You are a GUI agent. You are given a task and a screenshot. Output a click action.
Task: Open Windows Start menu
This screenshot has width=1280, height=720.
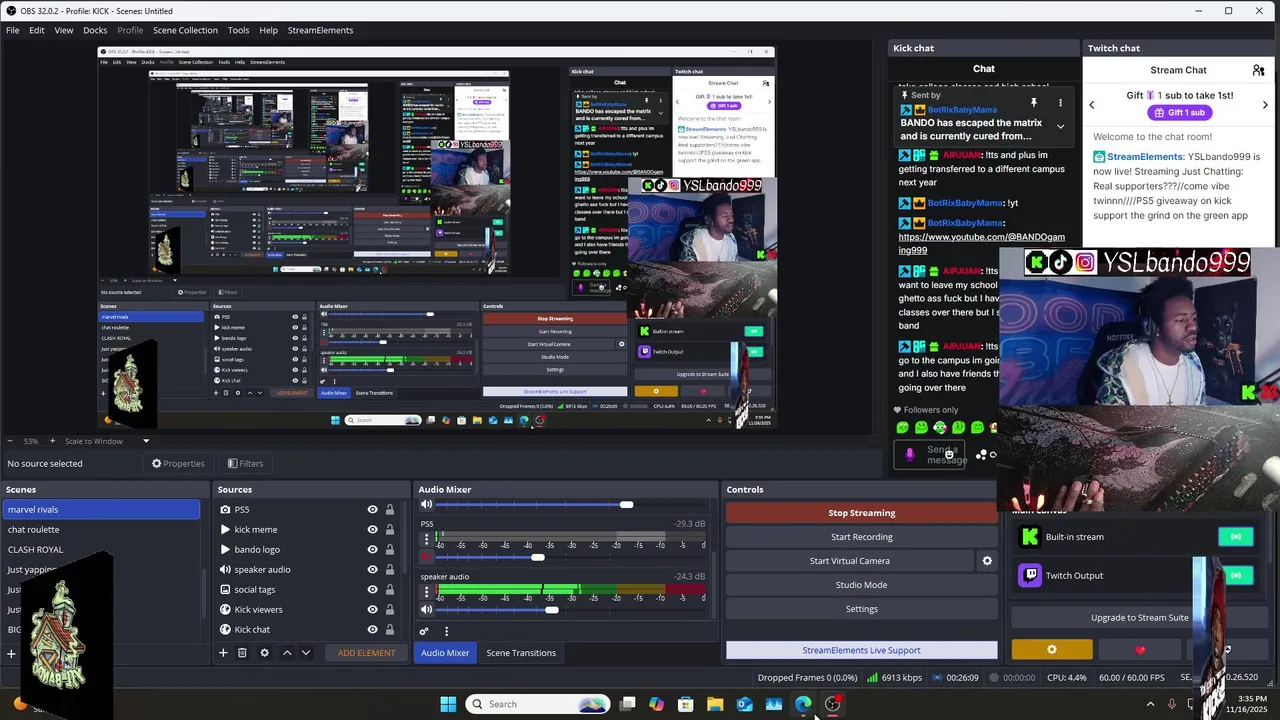pyautogui.click(x=448, y=704)
